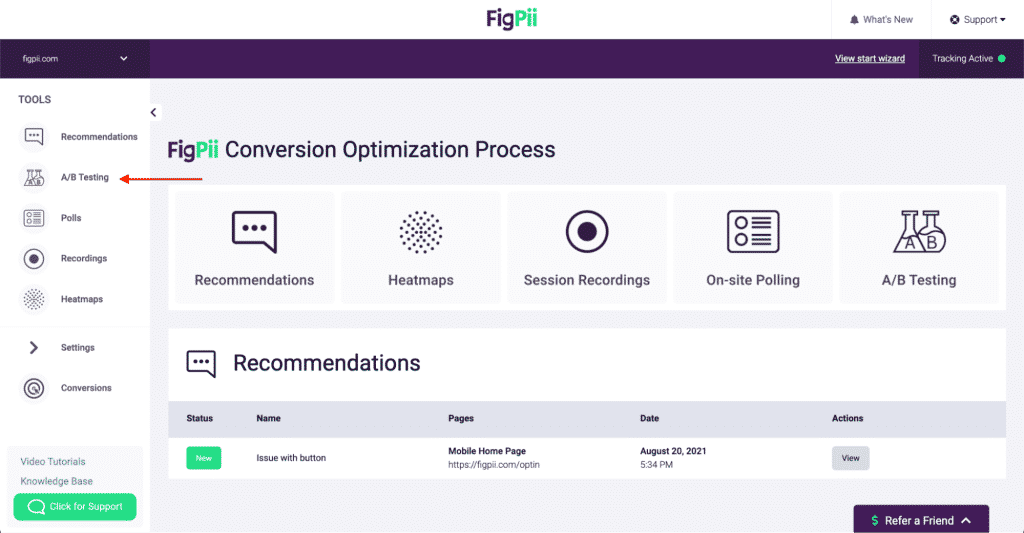
Task: Open the Recordings sidebar icon
Action: (x=34, y=259)
